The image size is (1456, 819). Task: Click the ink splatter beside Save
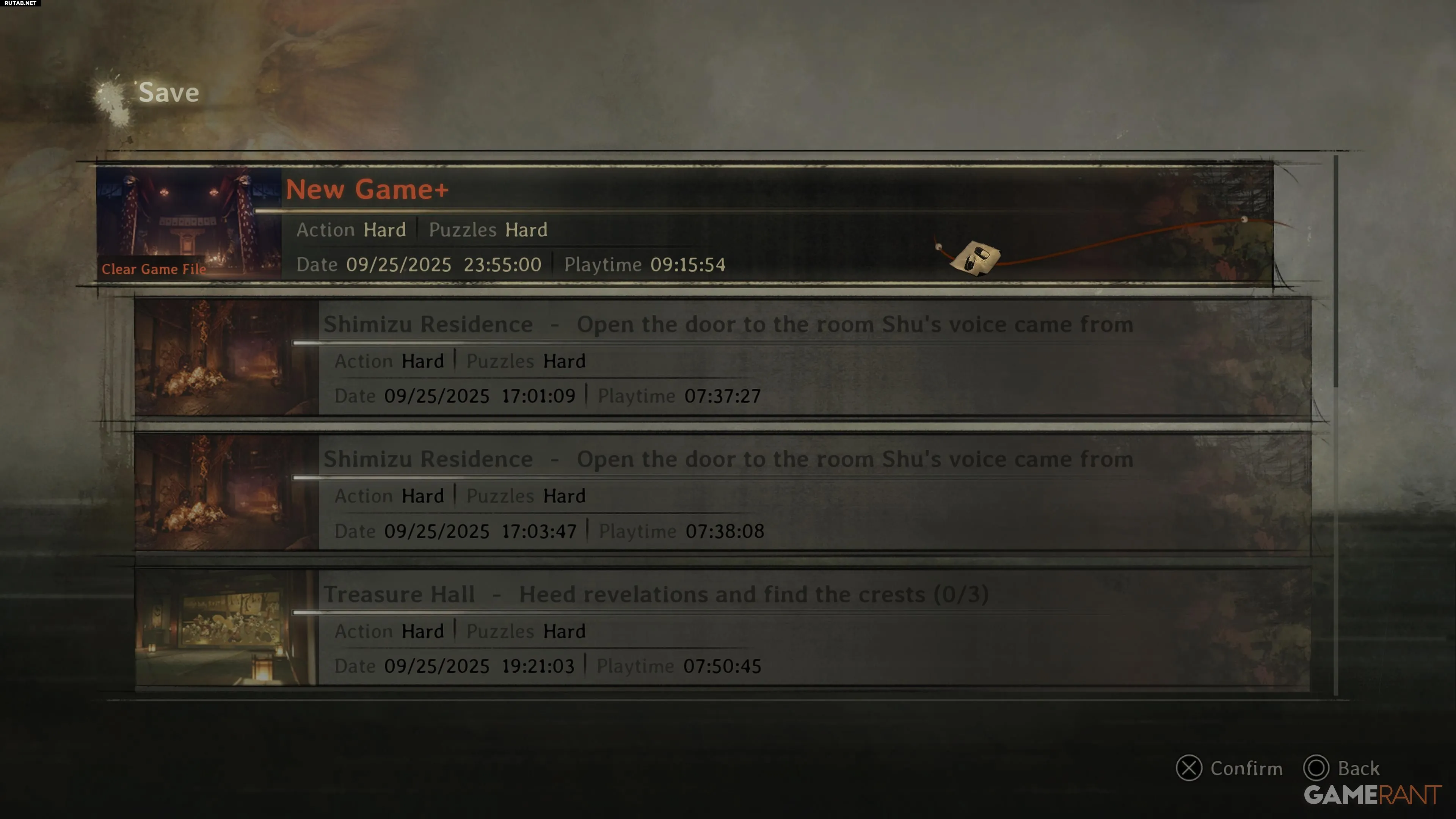point(113,99)
